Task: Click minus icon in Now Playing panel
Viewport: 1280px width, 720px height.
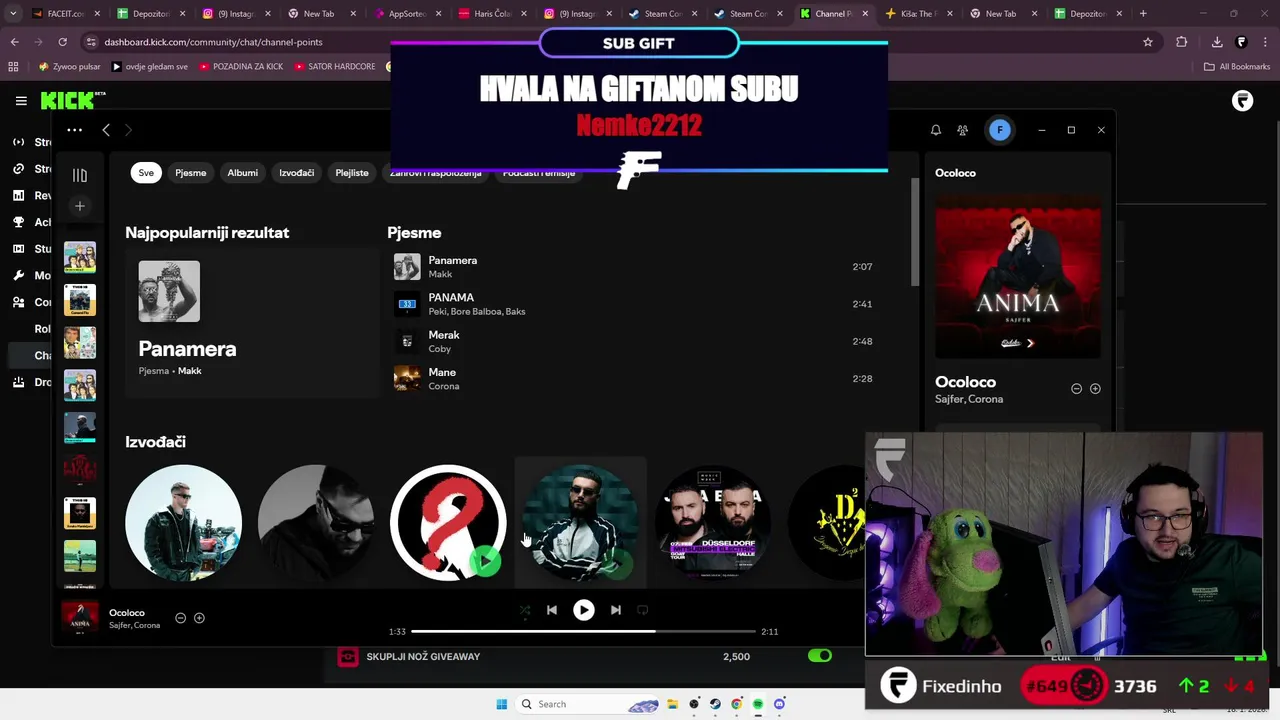Action: pos(1077,389)
